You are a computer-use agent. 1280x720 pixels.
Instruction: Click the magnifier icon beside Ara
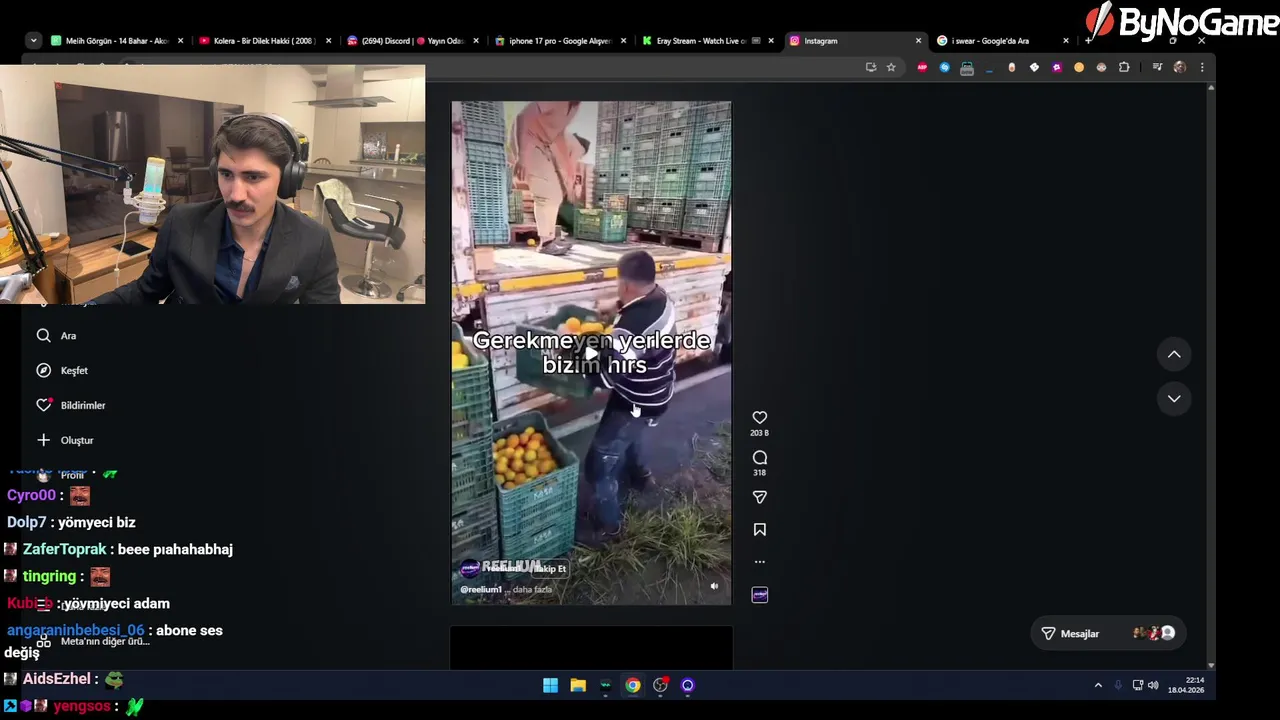(x=43, y=336)
